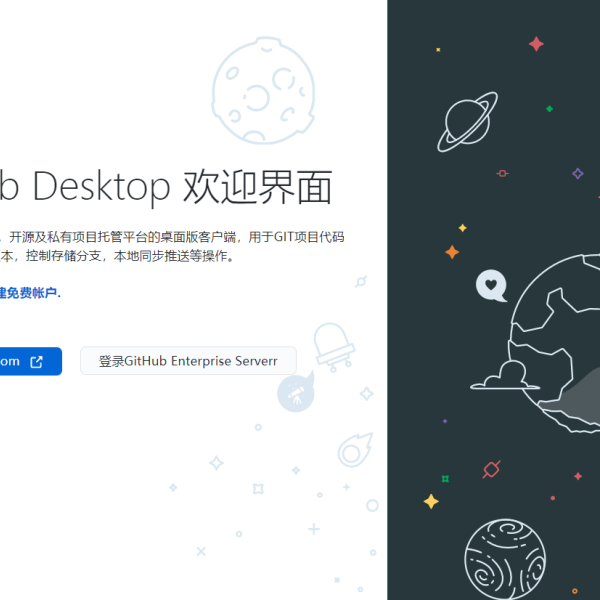Click the 登录GitHub Enterprise Serverr button

pyautogui.click(x=188, y=361)
